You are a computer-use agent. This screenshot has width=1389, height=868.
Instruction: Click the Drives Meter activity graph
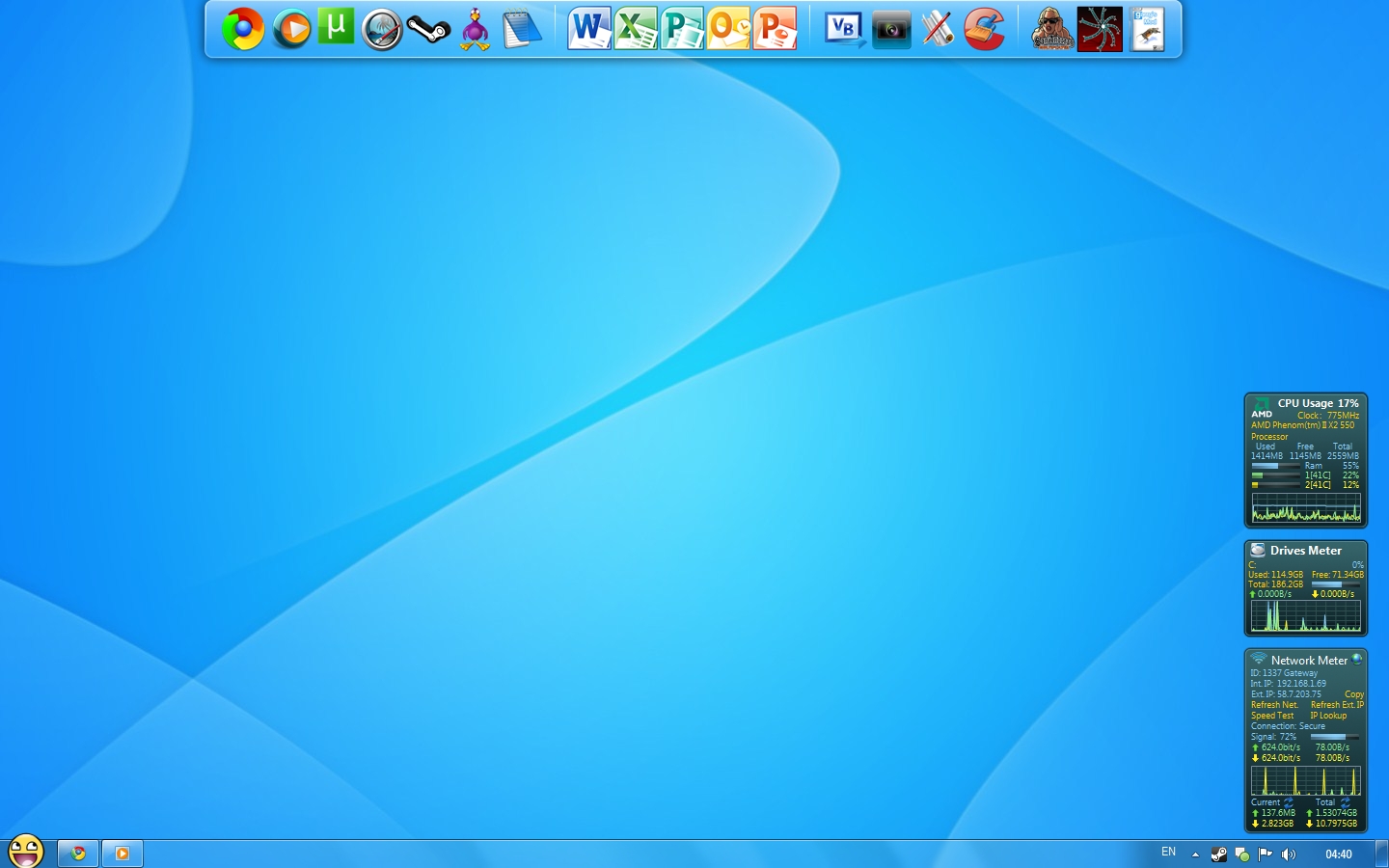pyautogui.click(x=1306, y=616)
